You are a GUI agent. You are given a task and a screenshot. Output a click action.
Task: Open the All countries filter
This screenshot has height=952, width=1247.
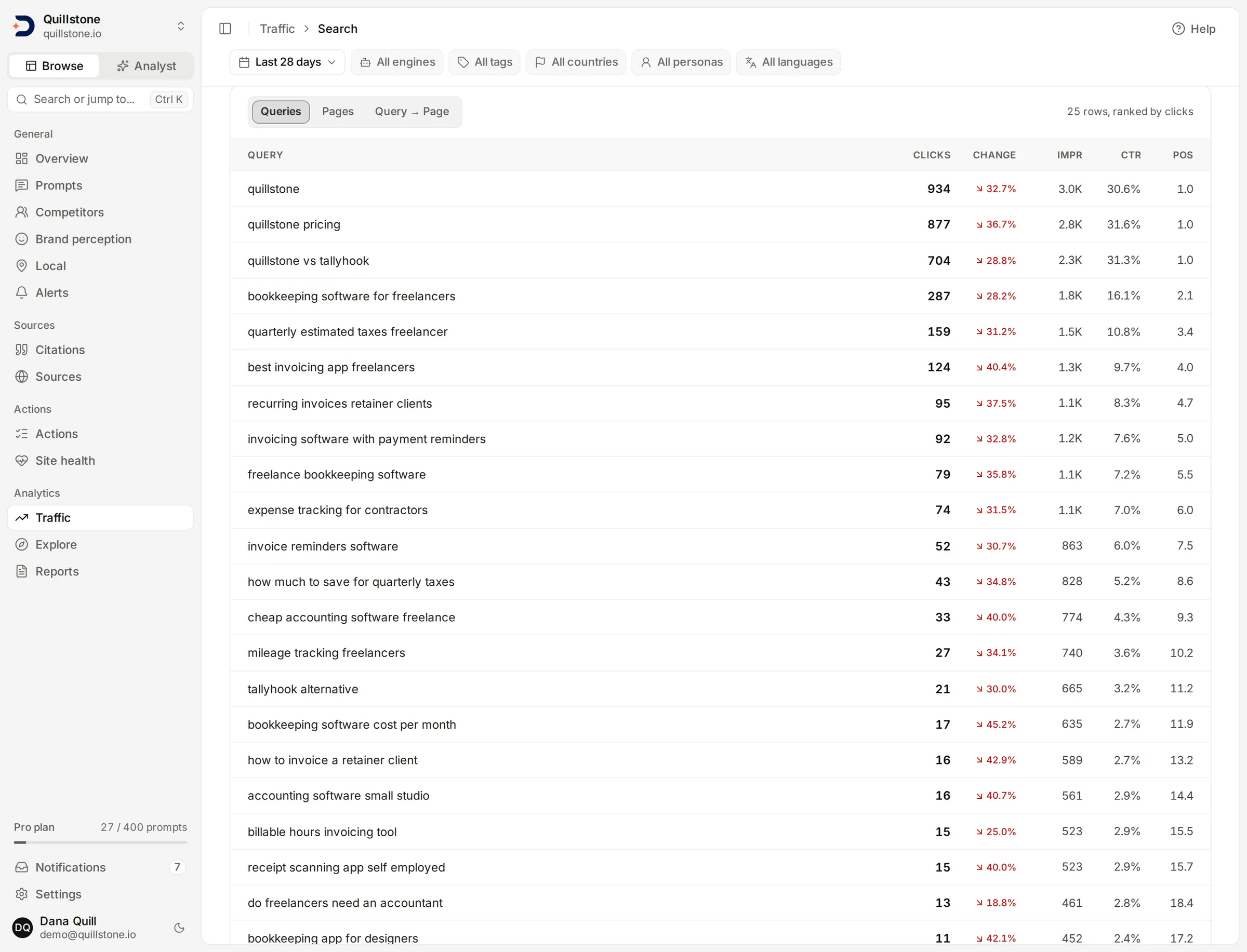pos(576,62)
